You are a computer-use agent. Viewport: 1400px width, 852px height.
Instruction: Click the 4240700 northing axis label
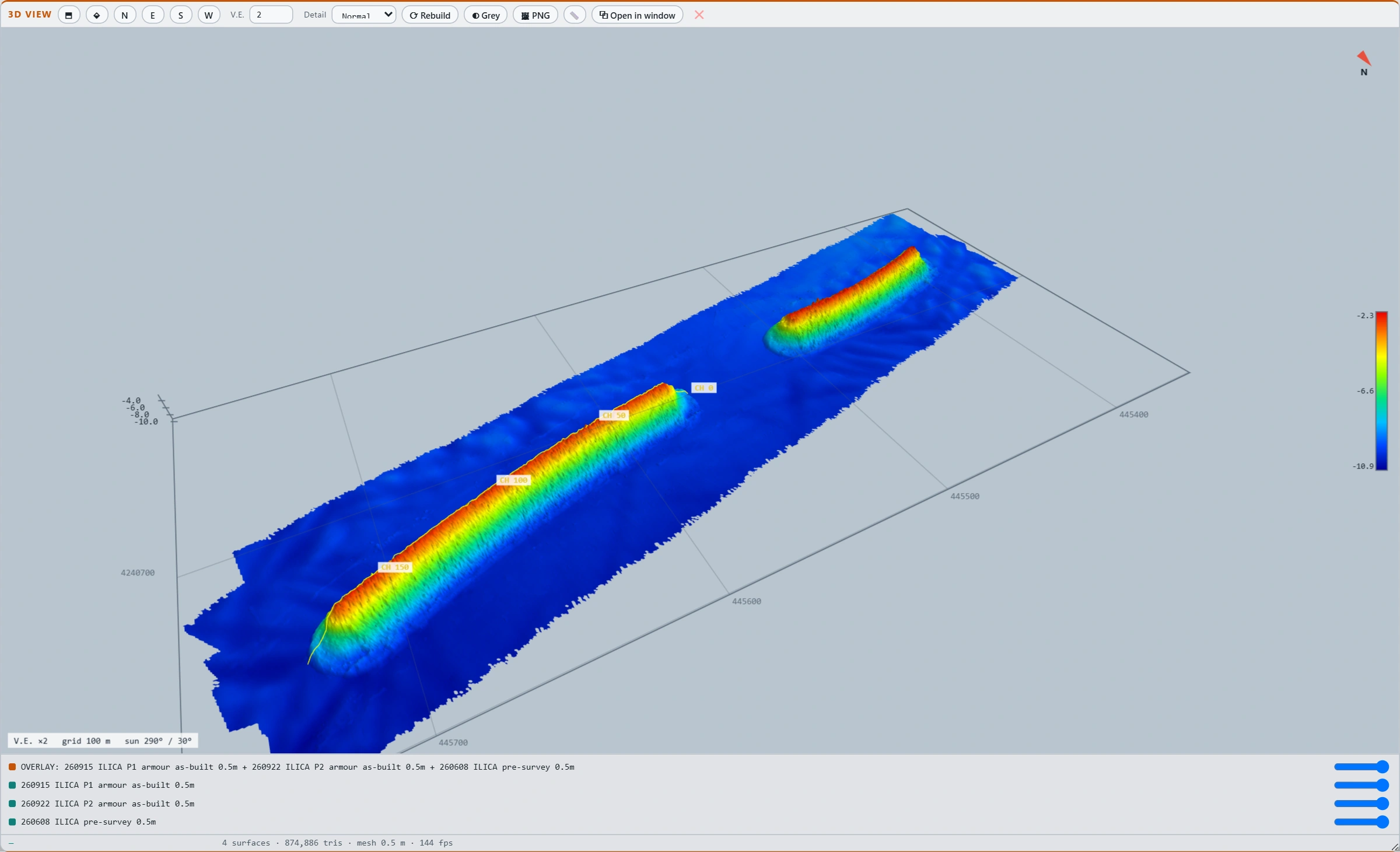138,573
